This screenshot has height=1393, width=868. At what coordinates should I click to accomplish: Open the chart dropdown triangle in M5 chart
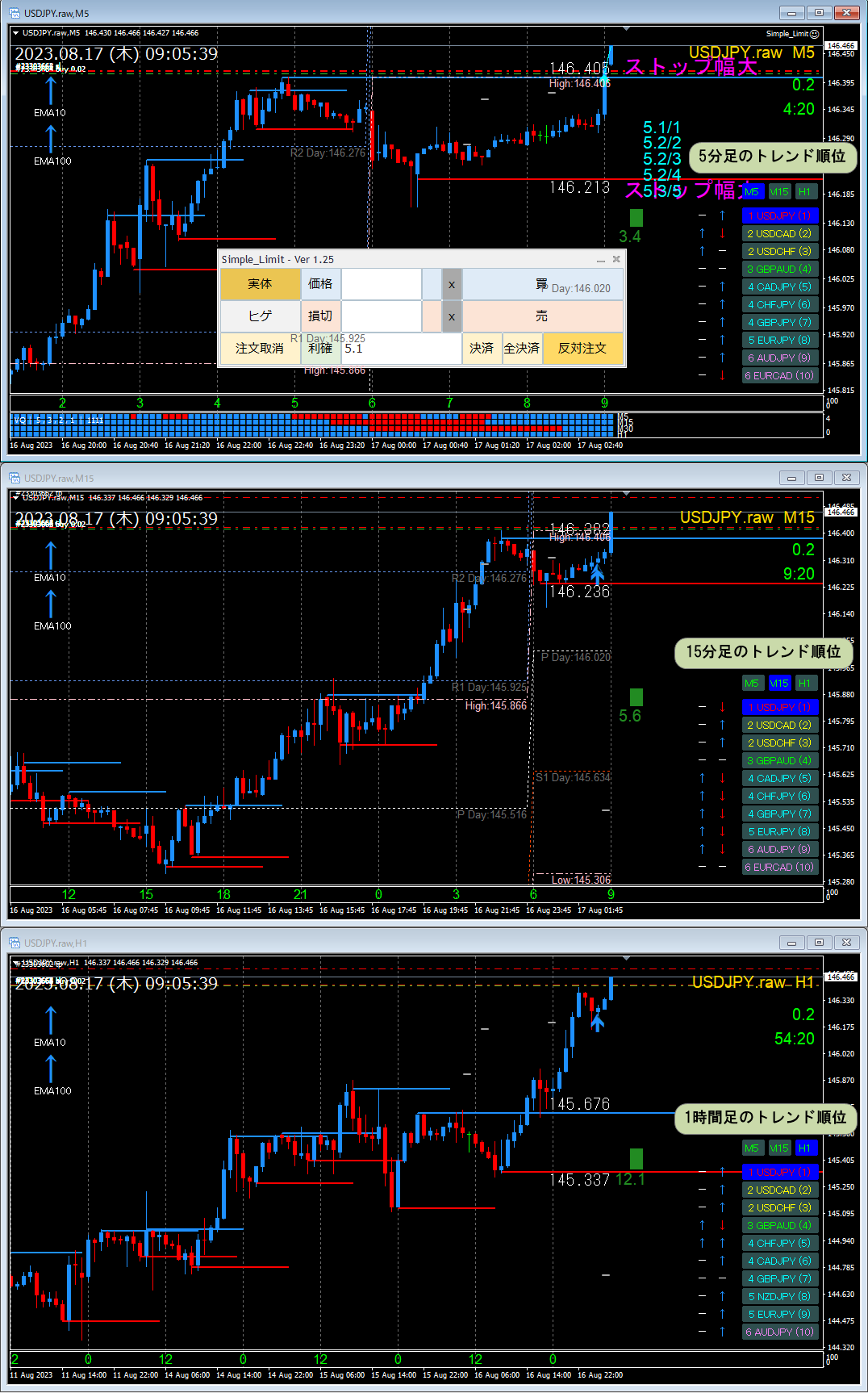coord(15,33)
